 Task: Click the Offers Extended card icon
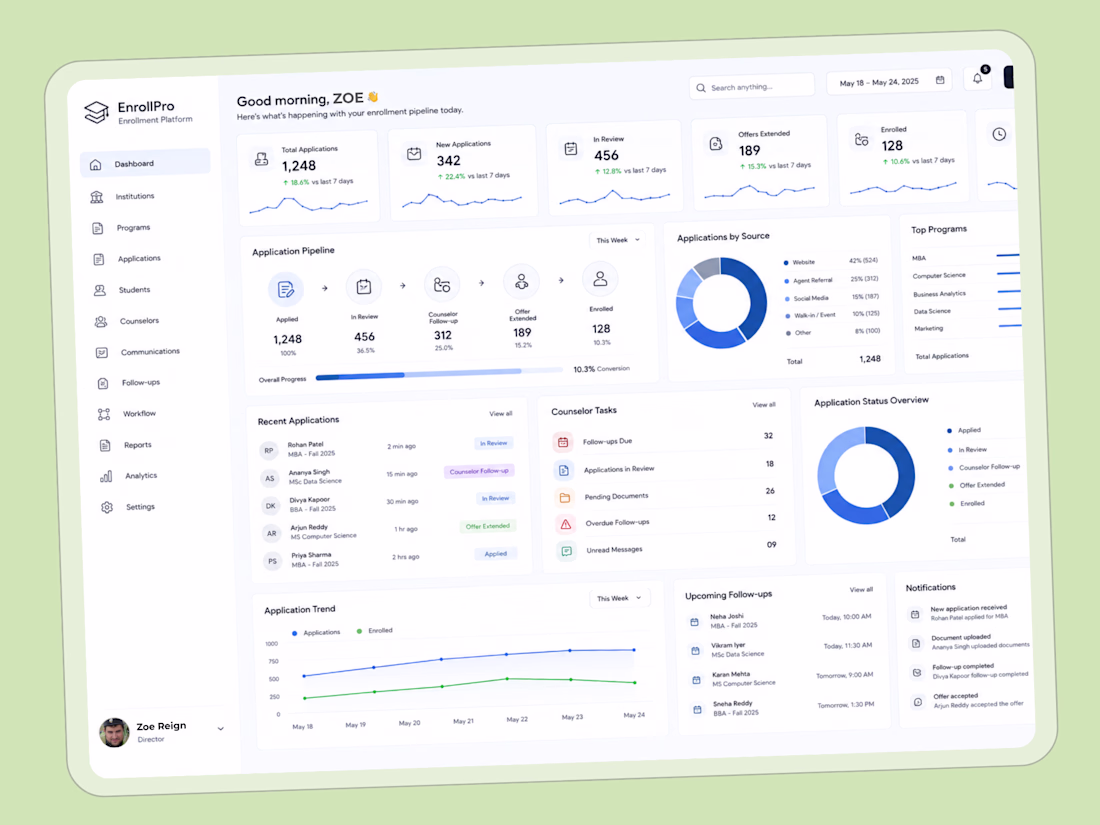coord(716,144)
